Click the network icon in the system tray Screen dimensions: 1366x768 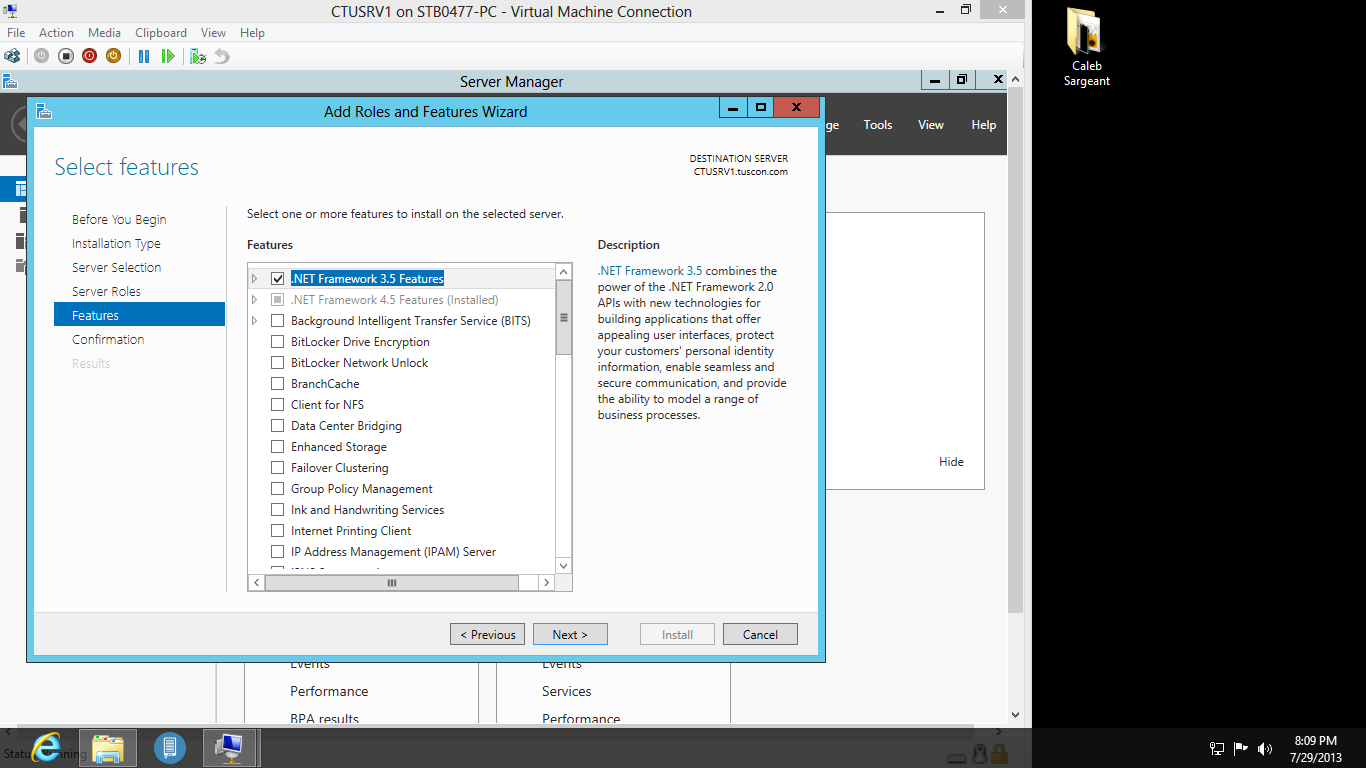tap(1217, 748)
